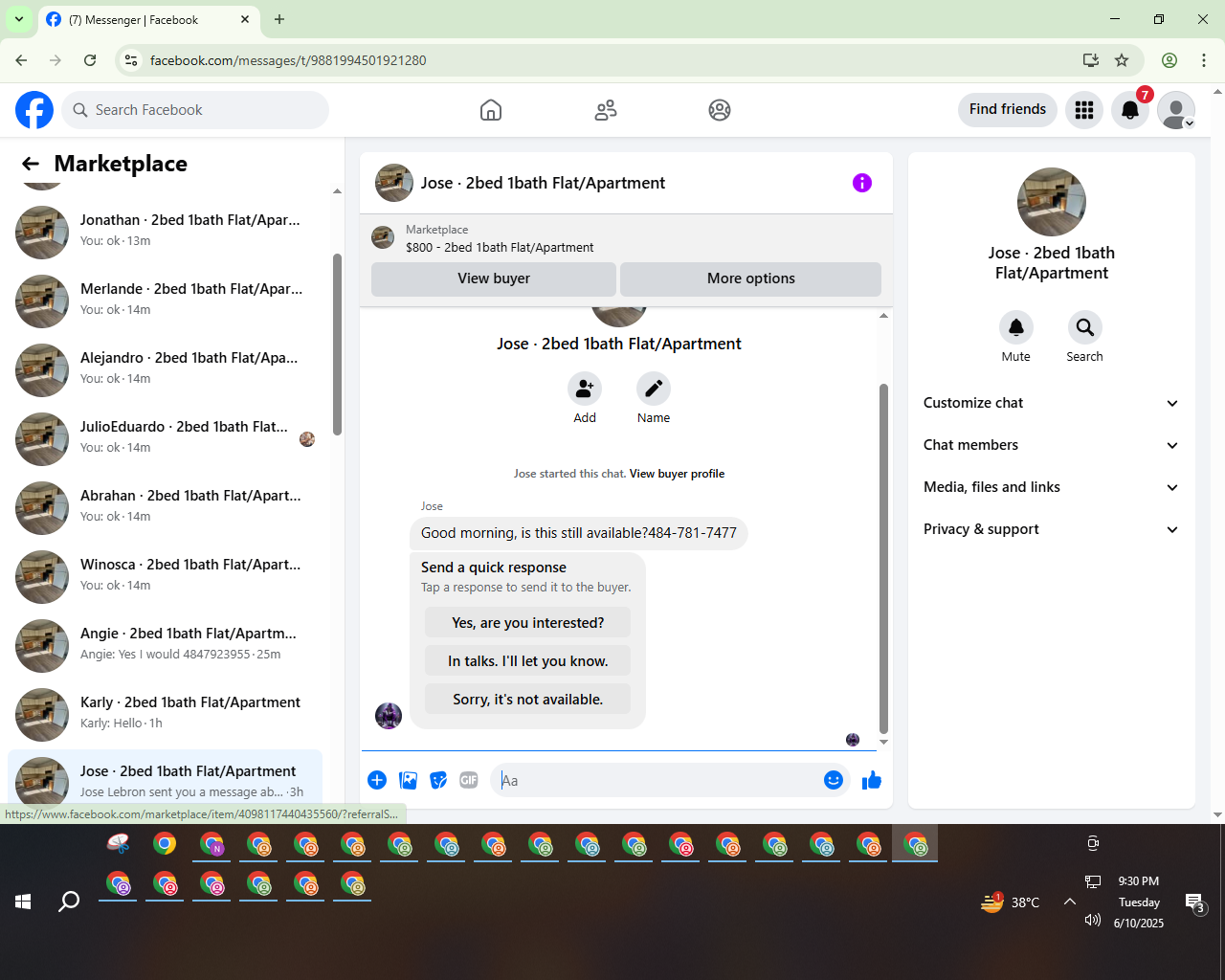Choose a GIF icon in composer
This screenshot has height=980, width=1225.
click(469, 780)
